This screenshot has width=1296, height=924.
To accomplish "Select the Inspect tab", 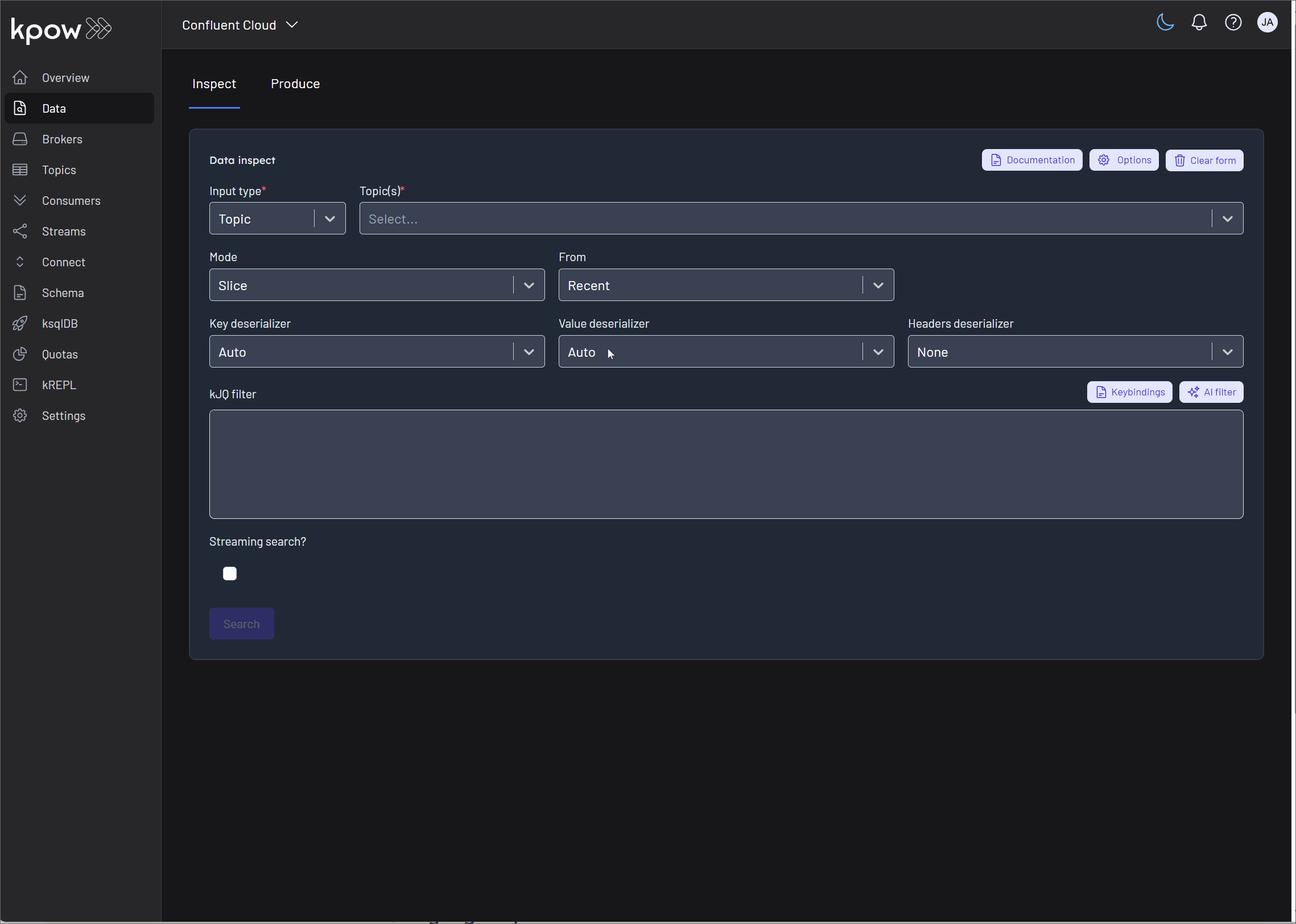I will (x=214, y=84).
